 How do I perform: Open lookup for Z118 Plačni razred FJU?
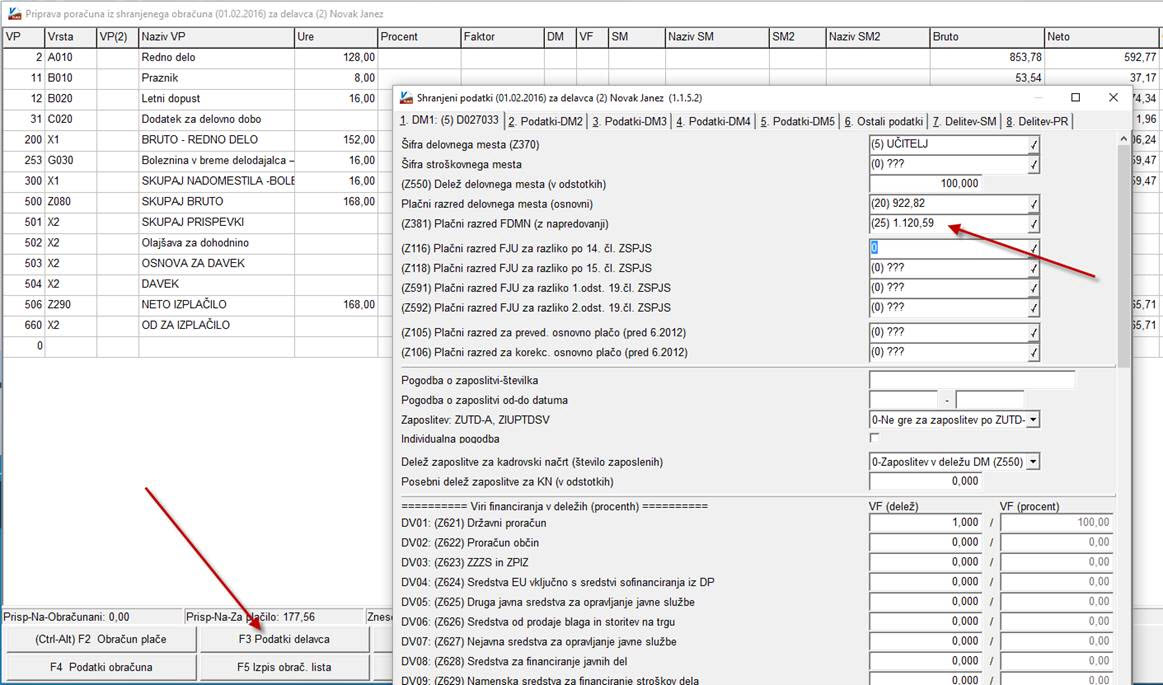[x=1033, y=268]
